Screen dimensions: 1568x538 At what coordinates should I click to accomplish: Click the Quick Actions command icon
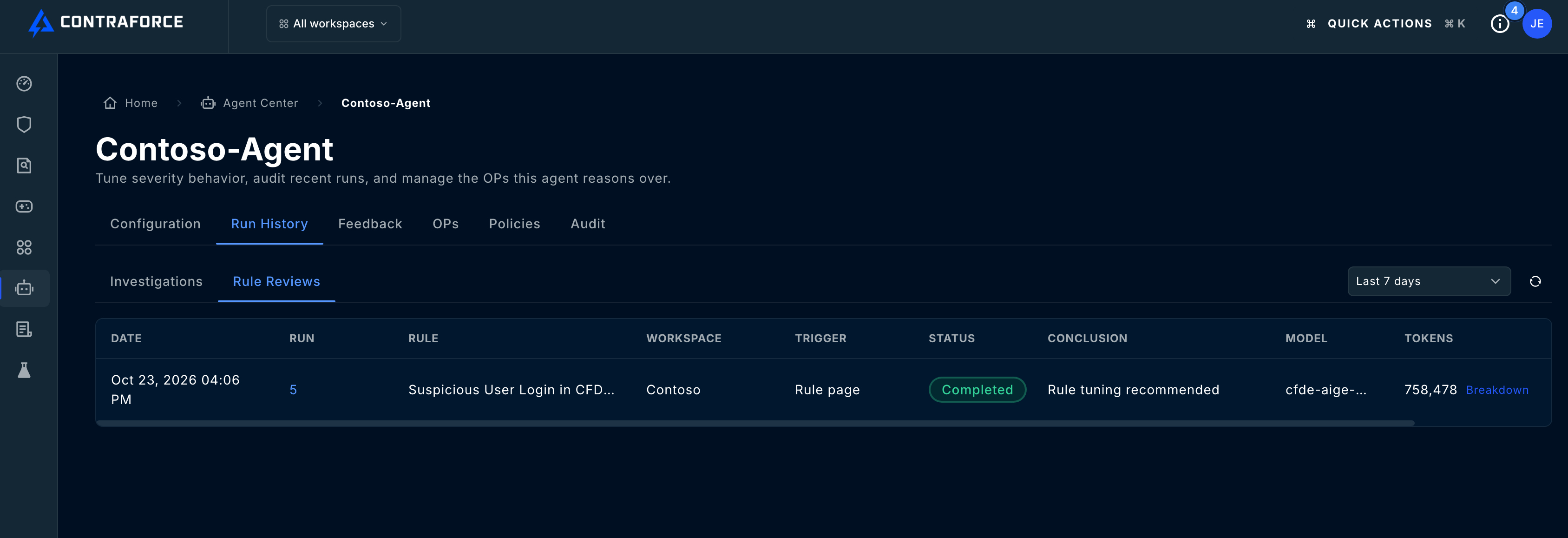pos(1311,24)
